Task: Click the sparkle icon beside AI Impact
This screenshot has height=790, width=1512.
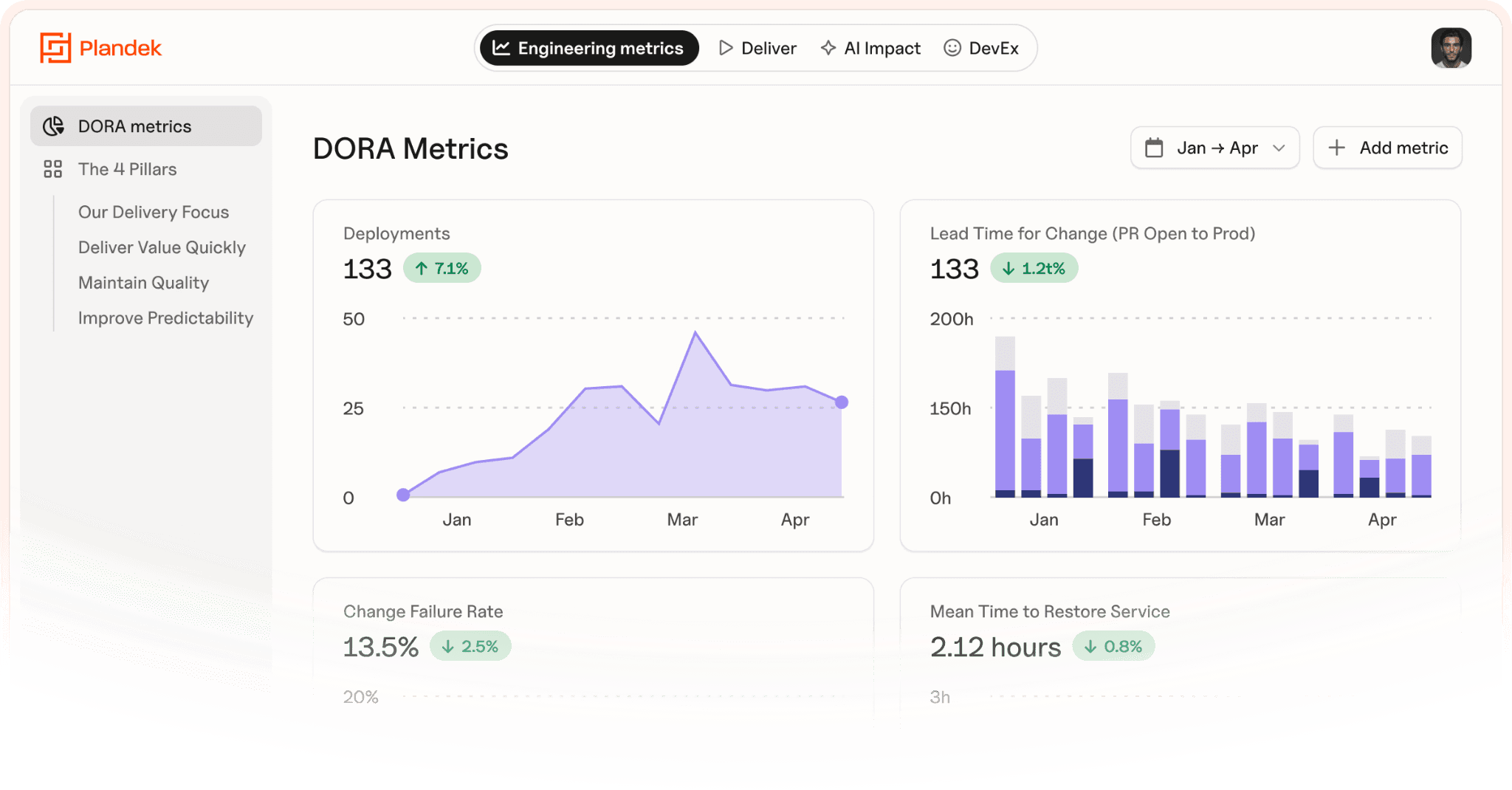Action: (x=828, y=48)
